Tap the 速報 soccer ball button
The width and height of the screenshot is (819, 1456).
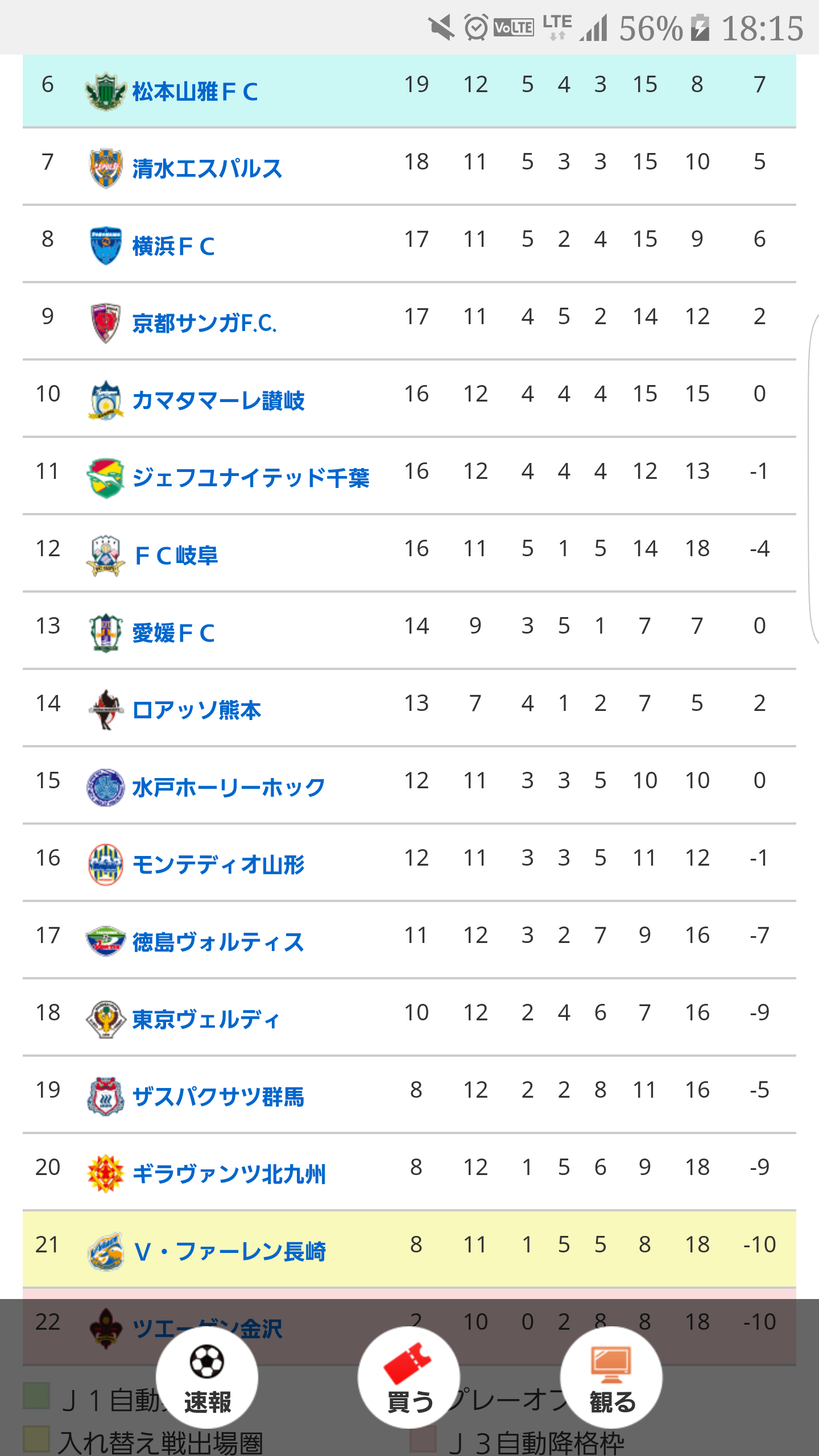(x=207, y=1378)
